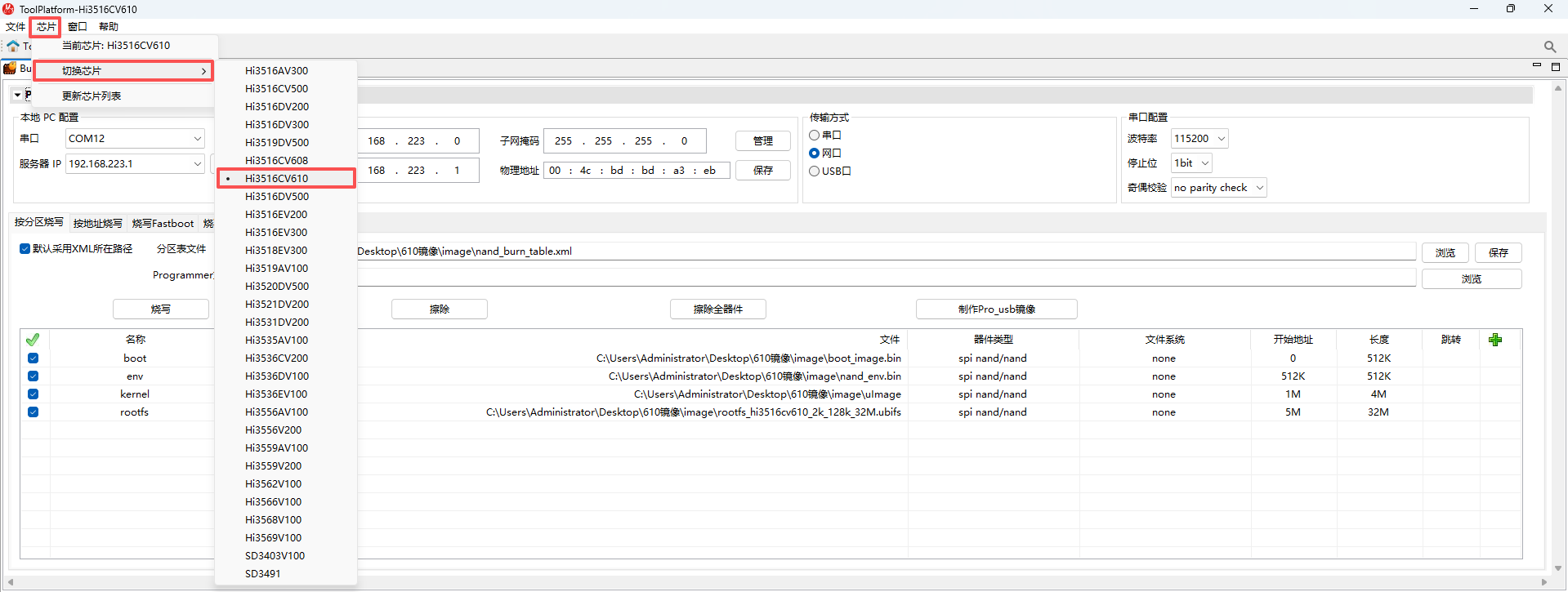Click 浏览 button for partition table file
This screenshot has height=592, width=1568.
1445,253
